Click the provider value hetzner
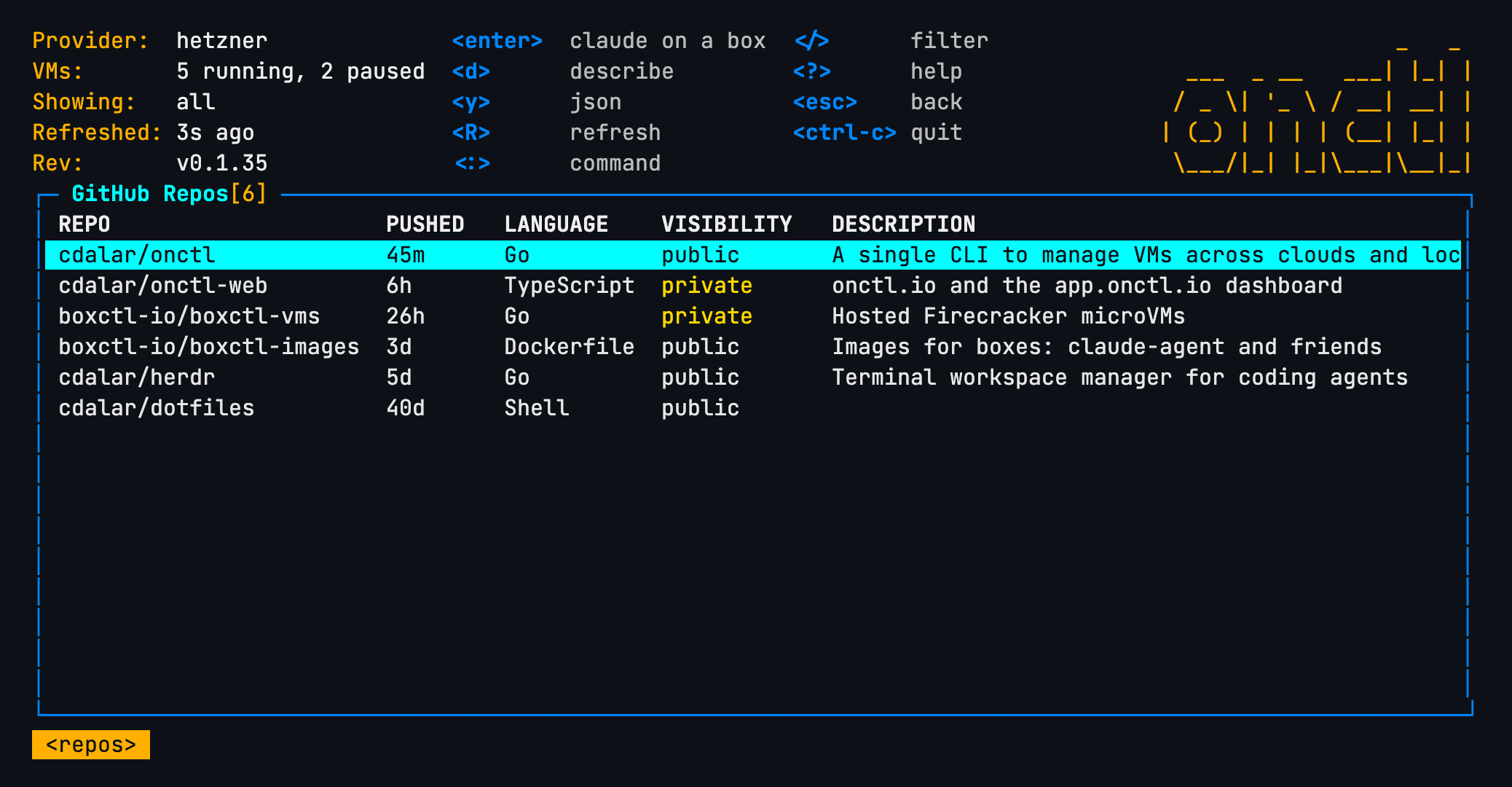Image resolution: width=1512 pixels, height=787 pixels. tap(222, 41)
